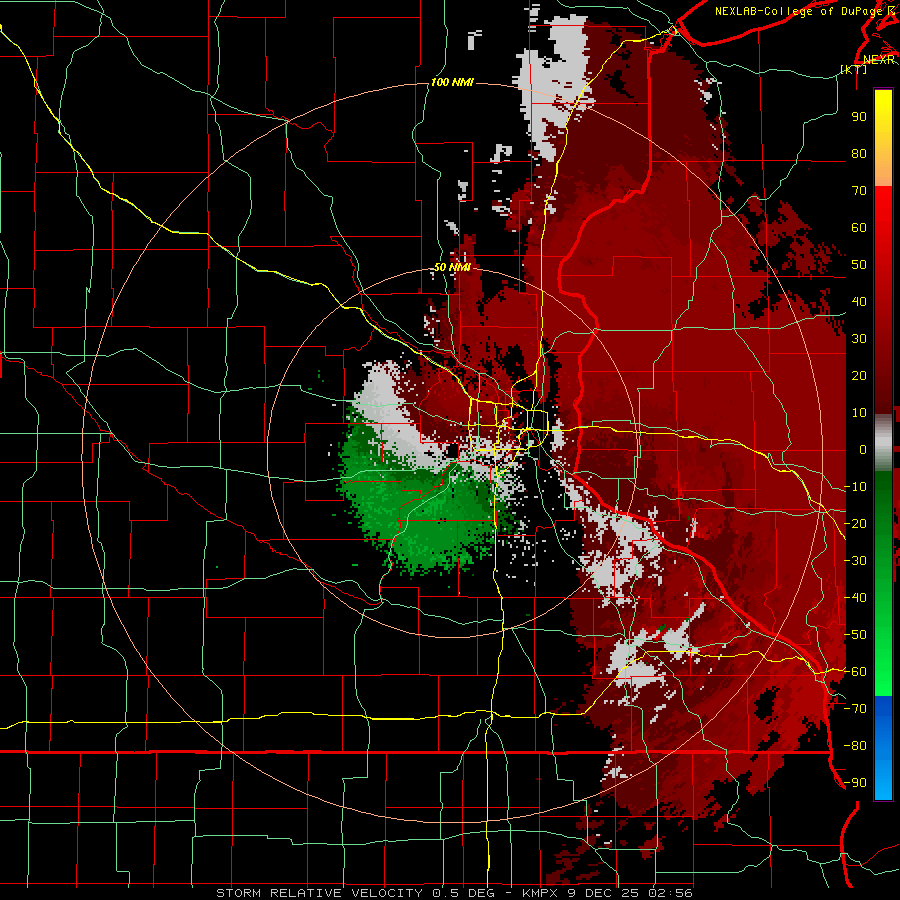Screen dimensions: 900x900
Task: Click the '-60' scale value
Action: coord(855,672)
